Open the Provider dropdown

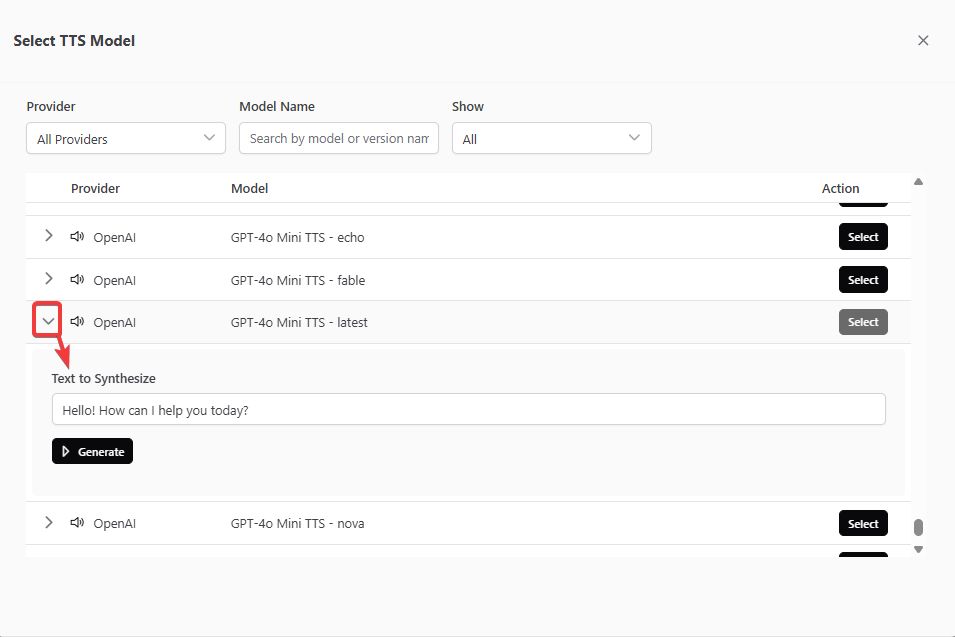point(126,138)
